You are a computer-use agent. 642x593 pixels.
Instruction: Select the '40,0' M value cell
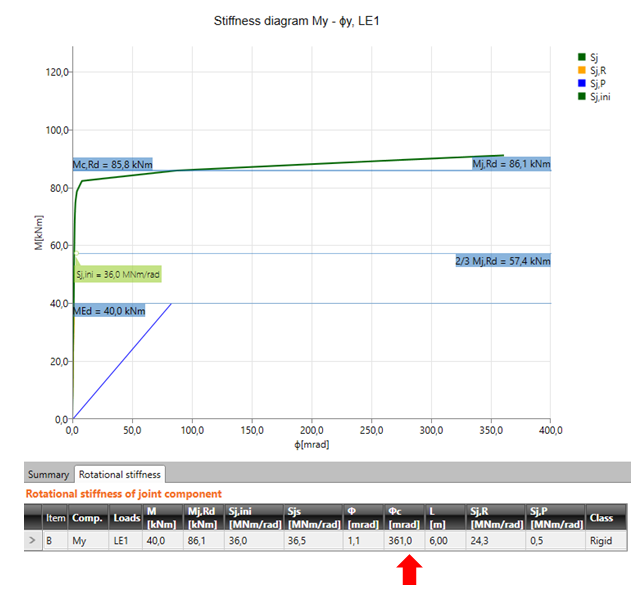pos(162,541)
